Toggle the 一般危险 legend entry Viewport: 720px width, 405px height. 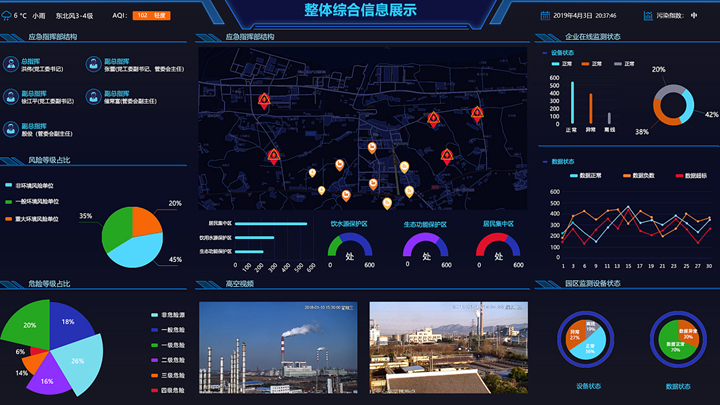point(168,330)
